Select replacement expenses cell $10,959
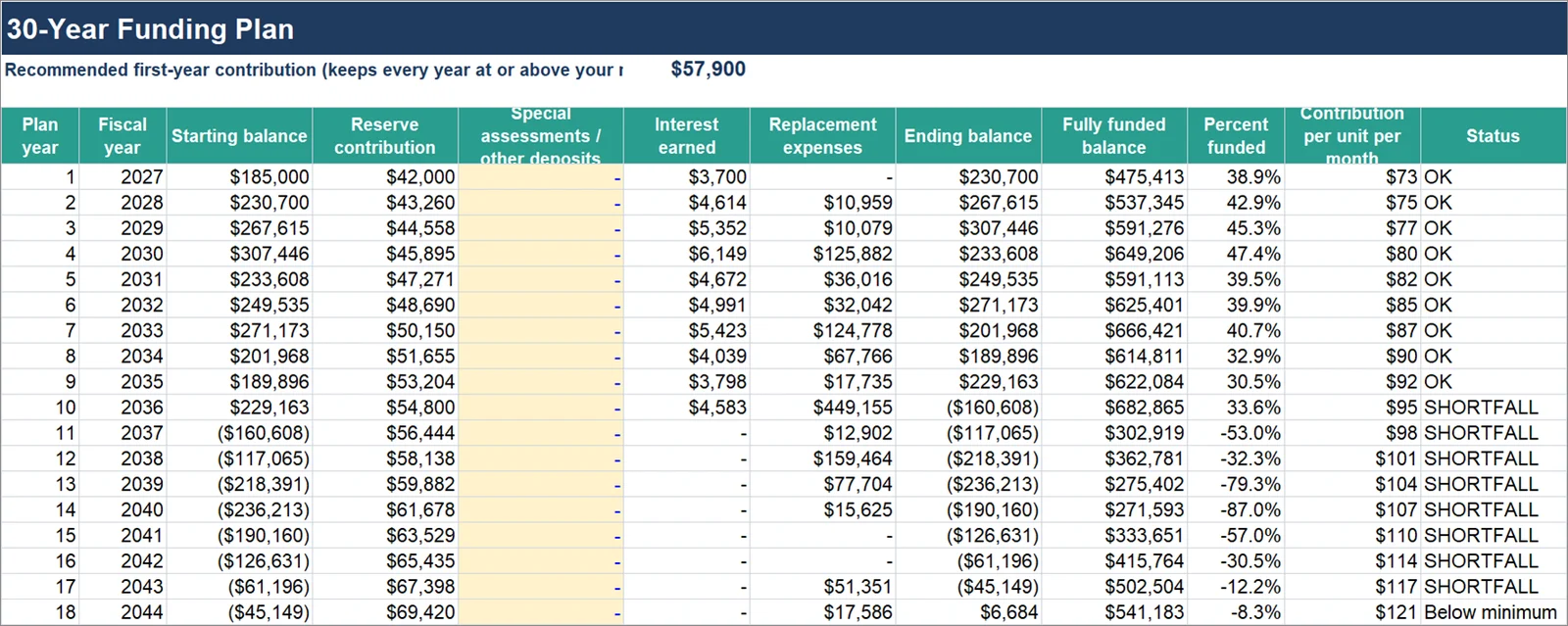1568x626 pixels. click(x=822, y=203)
